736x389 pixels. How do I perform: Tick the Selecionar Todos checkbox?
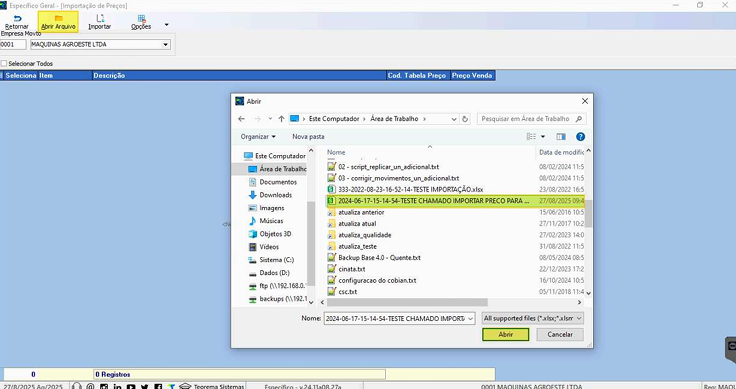pyautogui.click(x=4, y=63)
